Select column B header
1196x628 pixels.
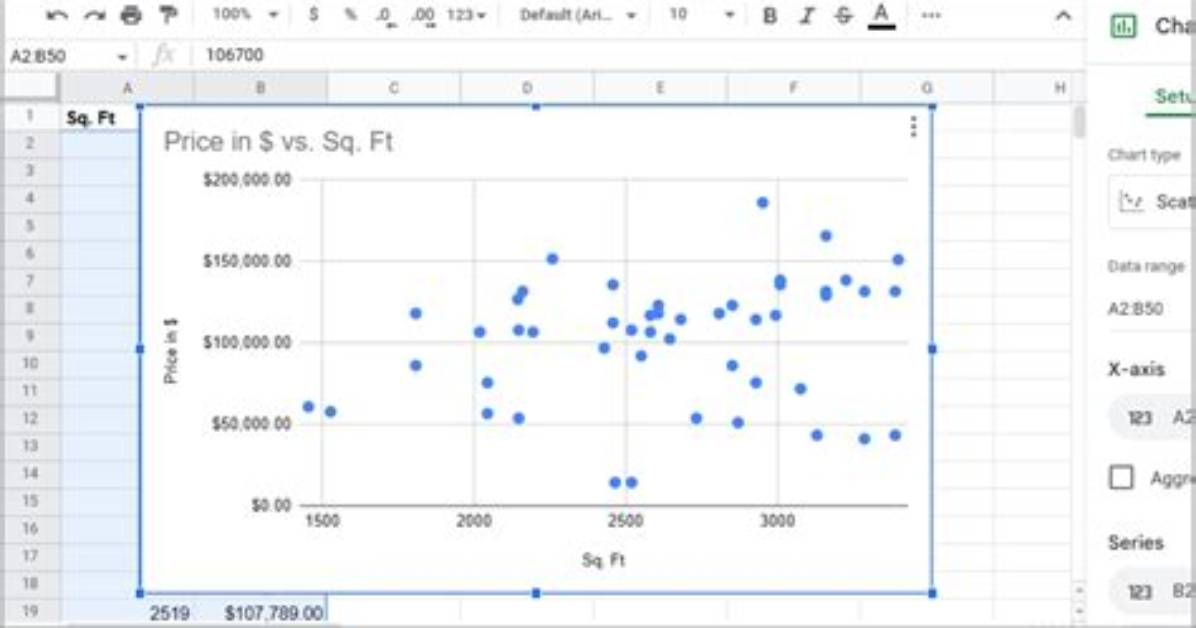point(260,88)
